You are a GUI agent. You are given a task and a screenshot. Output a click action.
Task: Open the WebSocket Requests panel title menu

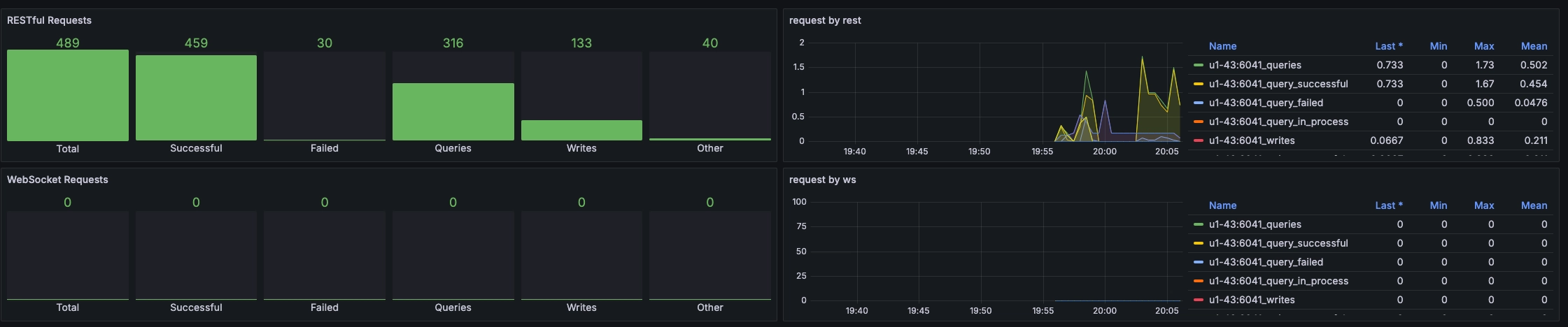point(57,180)
